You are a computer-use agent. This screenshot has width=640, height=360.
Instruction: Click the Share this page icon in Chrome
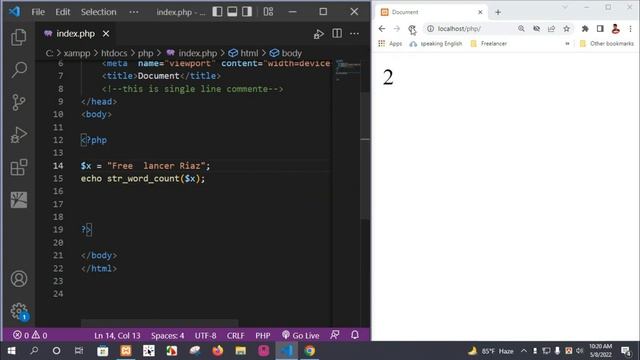click(x=551, y=29)
